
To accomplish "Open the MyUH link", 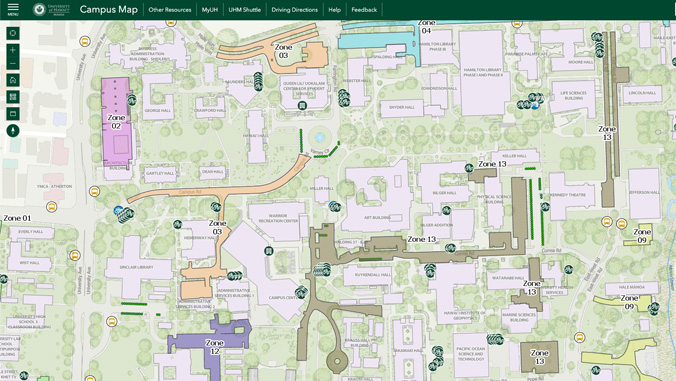I will pos(210,9).
